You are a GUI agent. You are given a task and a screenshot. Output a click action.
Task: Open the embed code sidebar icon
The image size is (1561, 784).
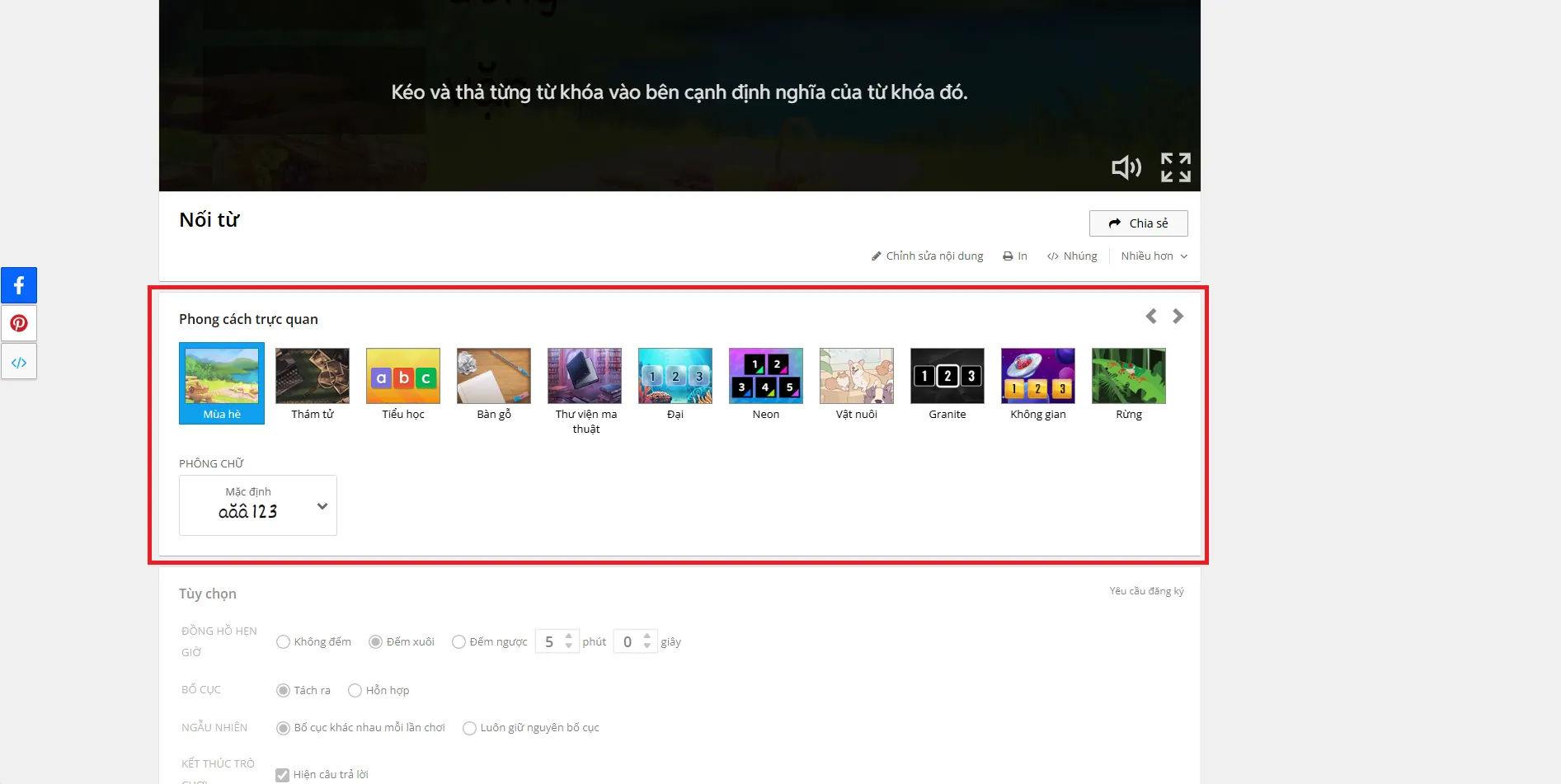pos(19,362)
